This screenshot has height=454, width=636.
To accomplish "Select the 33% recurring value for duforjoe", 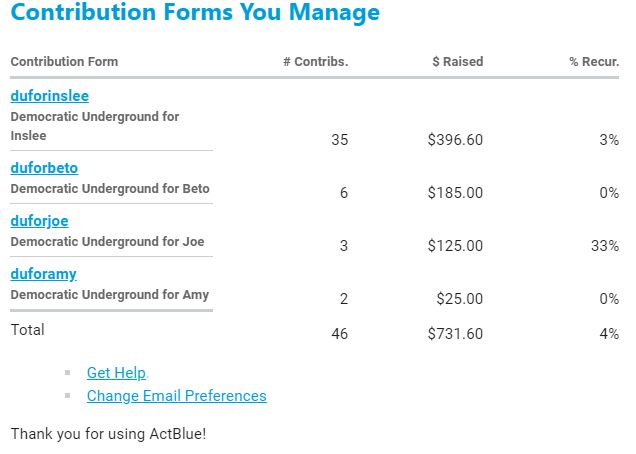I will click(x=605, y=245).
